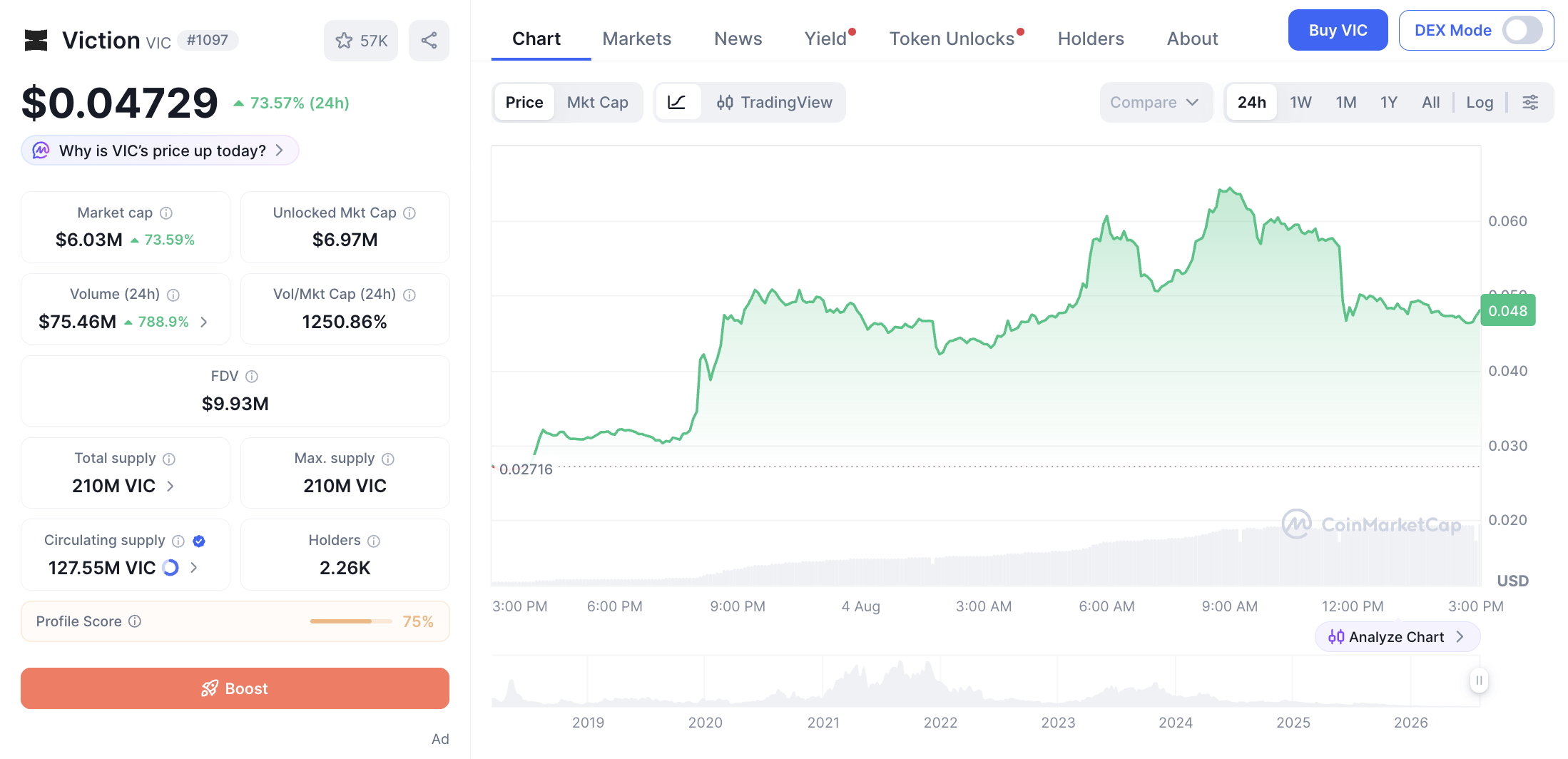The image size is (1568, 759).
Task: Open the Token Unlocks tab
Action: 952,39
